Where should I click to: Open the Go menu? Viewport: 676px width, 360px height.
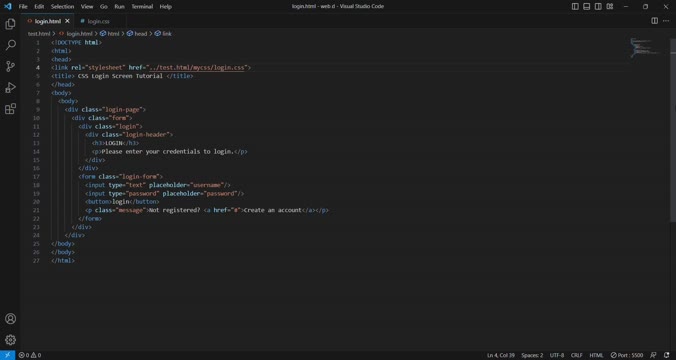click(104, 6)
